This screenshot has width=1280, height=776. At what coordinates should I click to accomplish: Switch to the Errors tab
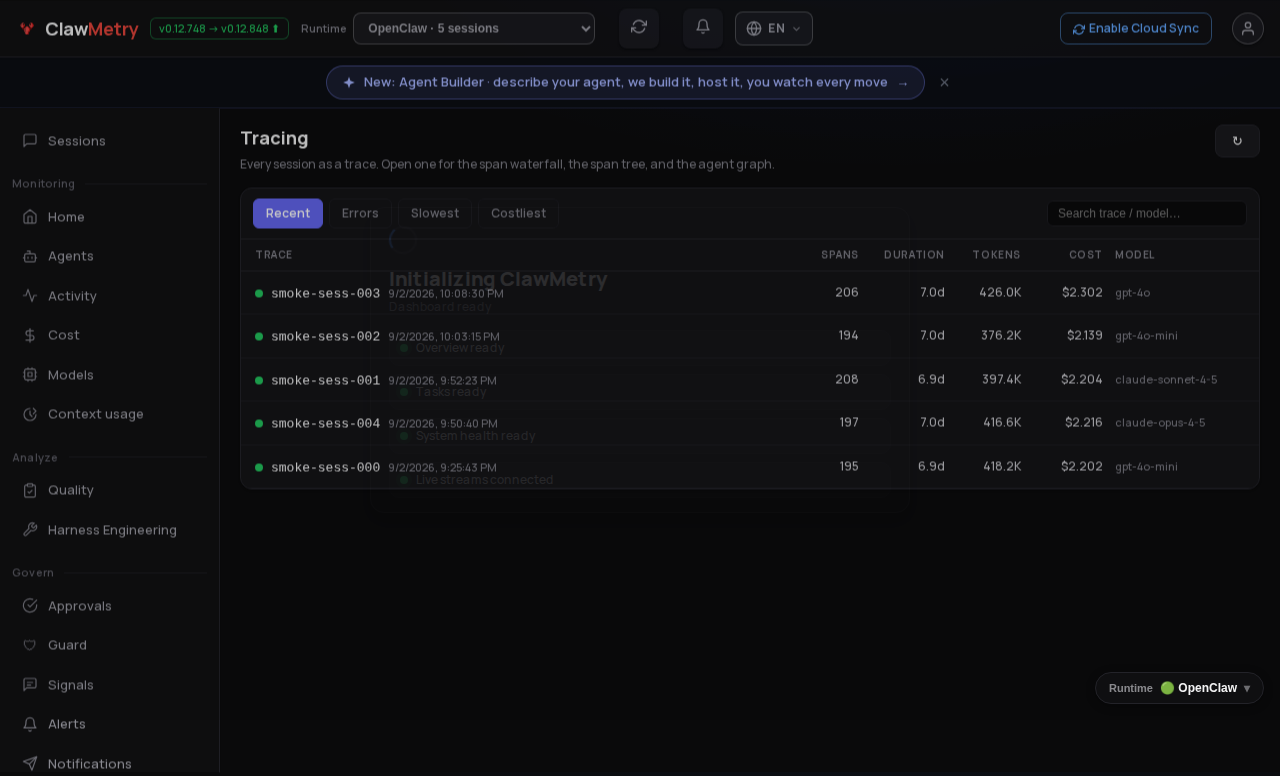click(x=360, y=213)
